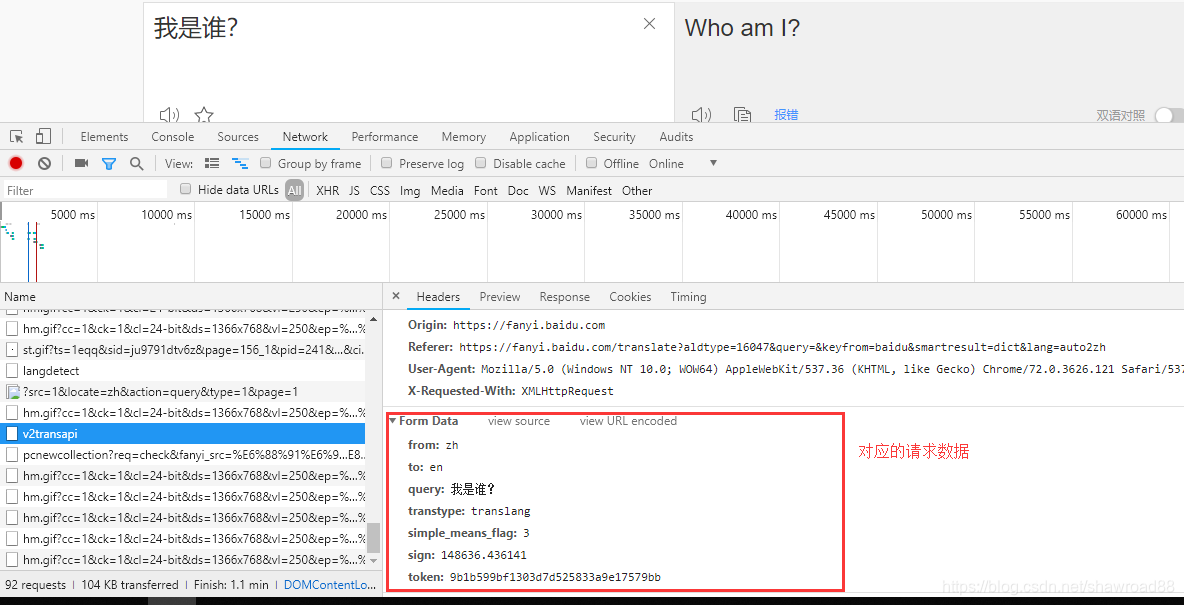
Task: Click the 报错 report error link
Action: click(786, 115)
